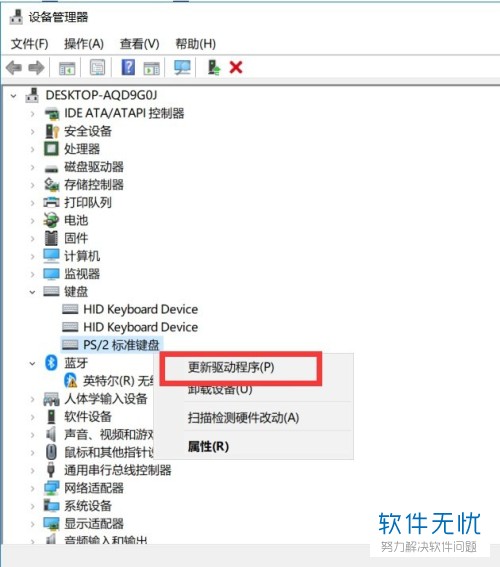Click the show/hide console tree icon

pyautogui.click(x=67, y=68)
